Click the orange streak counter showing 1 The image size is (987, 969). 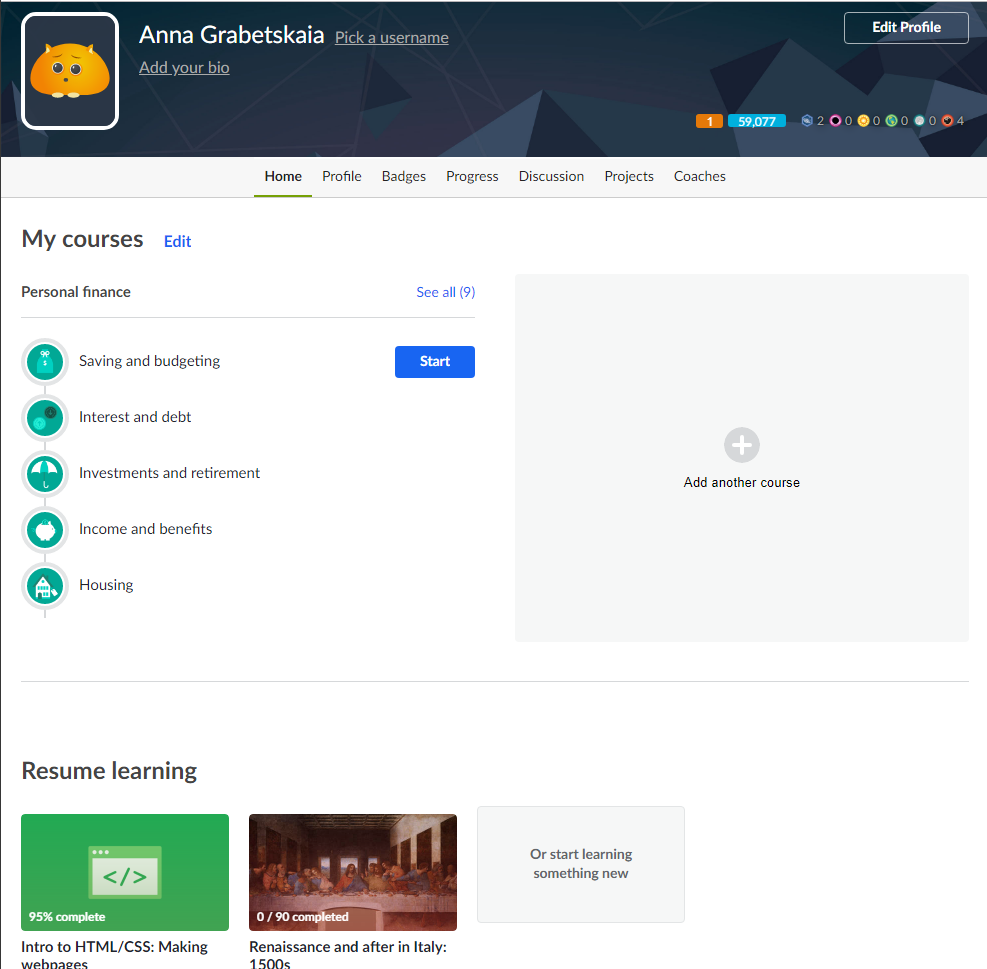point(709,121)
